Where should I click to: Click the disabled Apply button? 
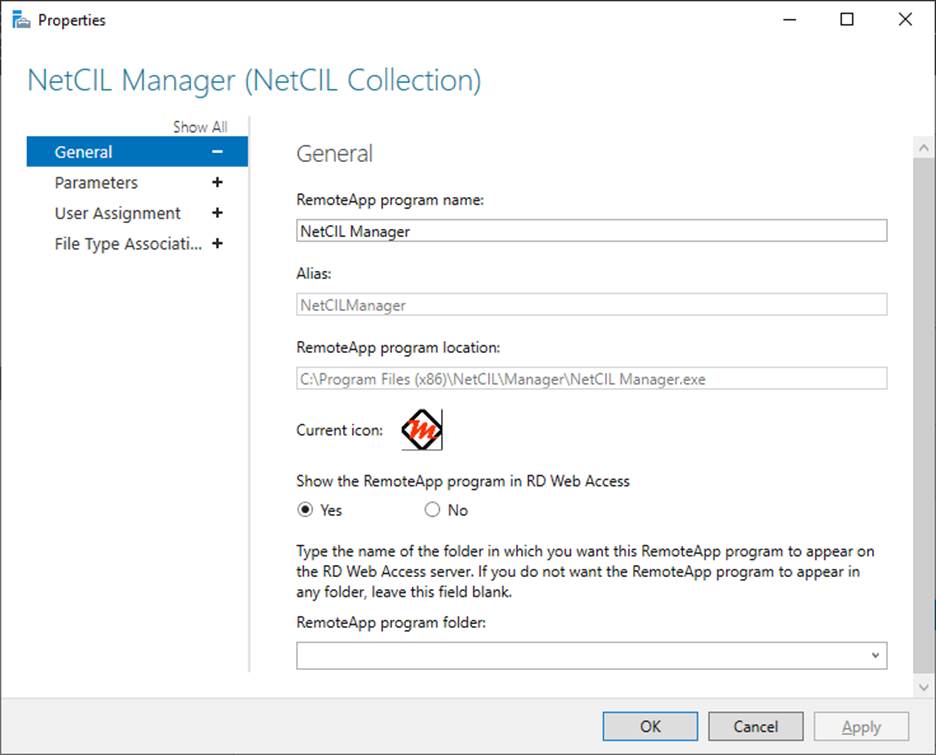coord(861,726)
